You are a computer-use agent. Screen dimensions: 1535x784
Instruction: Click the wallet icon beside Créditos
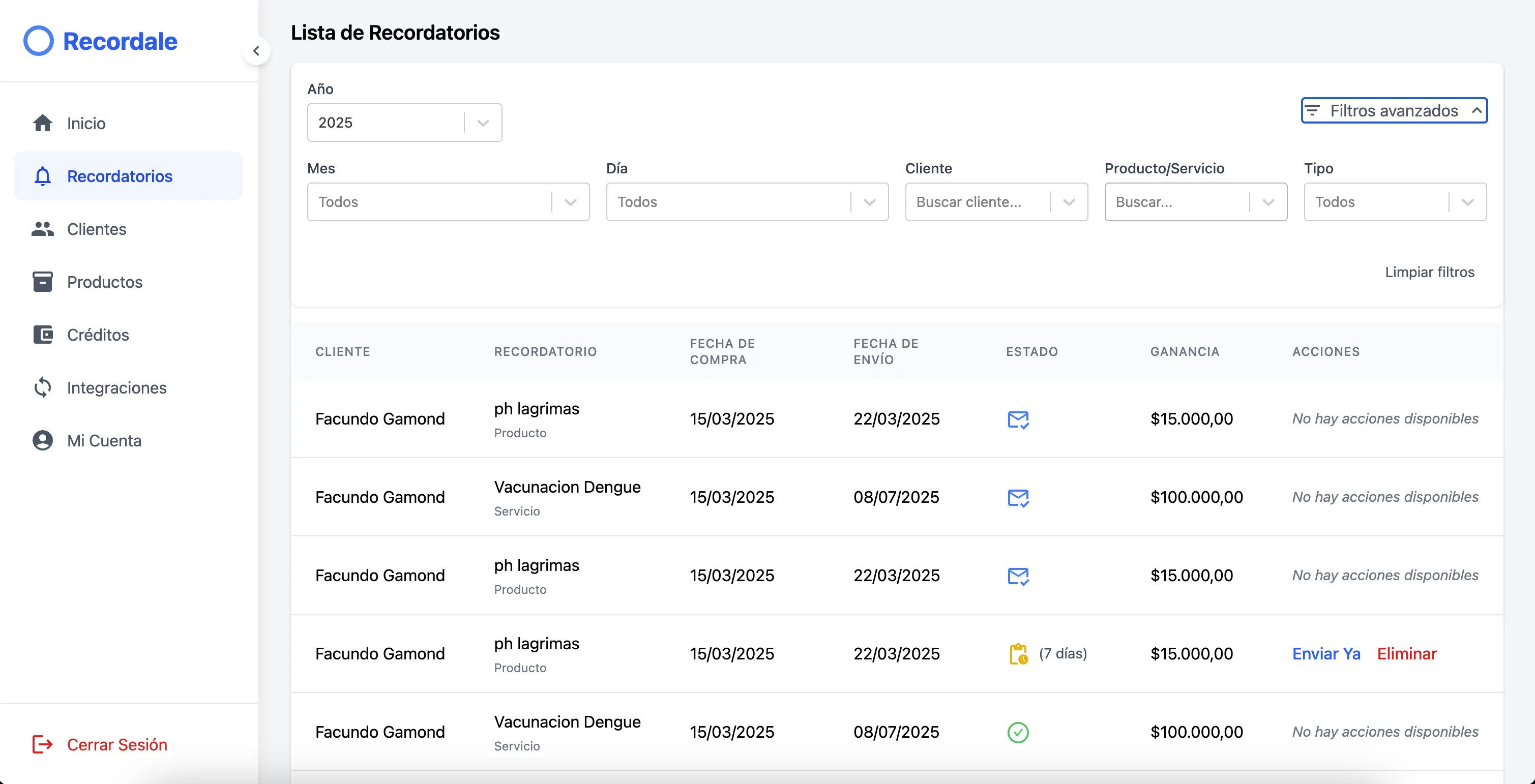click(x=42, y=335)
